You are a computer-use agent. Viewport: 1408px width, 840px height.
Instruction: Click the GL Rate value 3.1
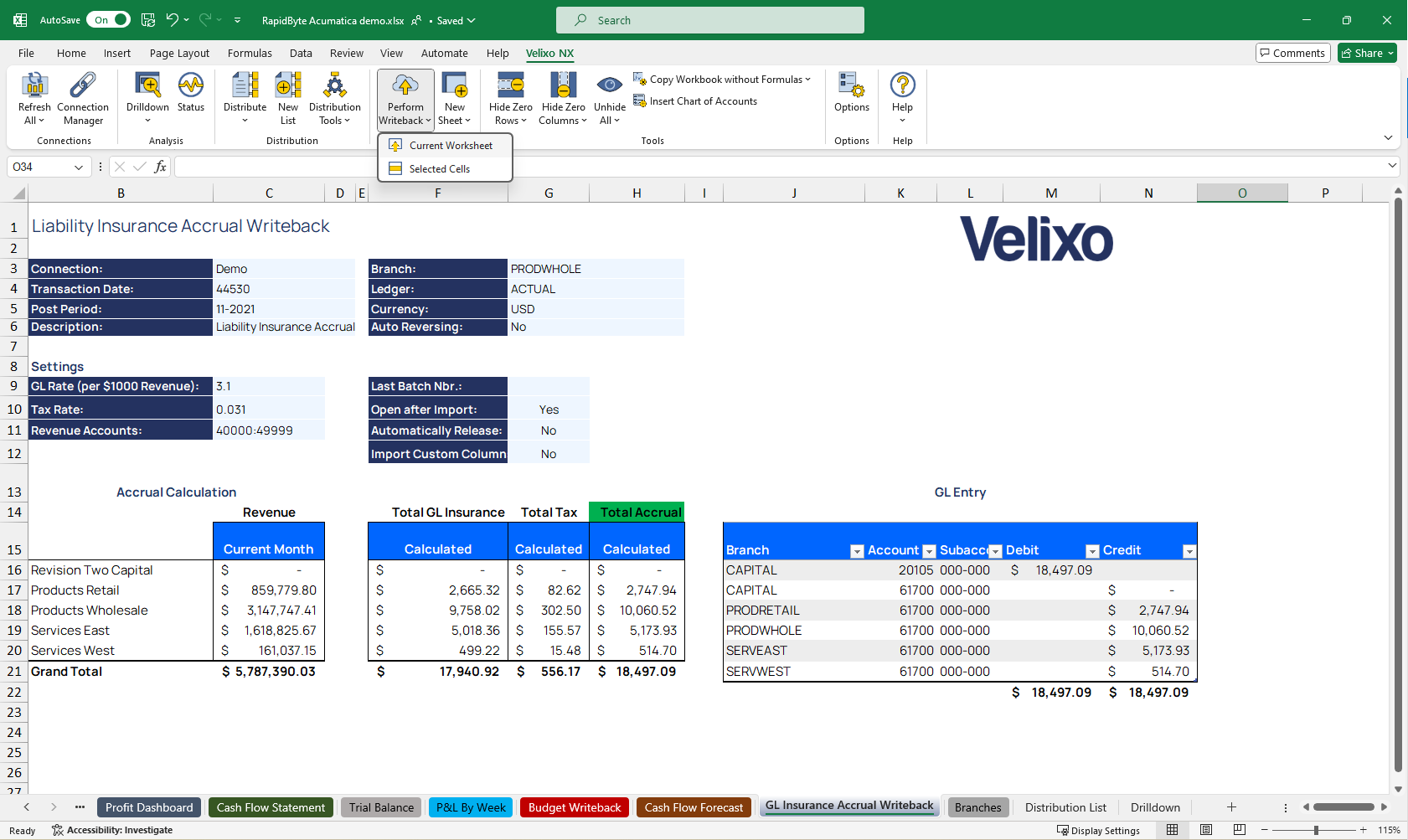pyautogui.click(x=269, y=386)
